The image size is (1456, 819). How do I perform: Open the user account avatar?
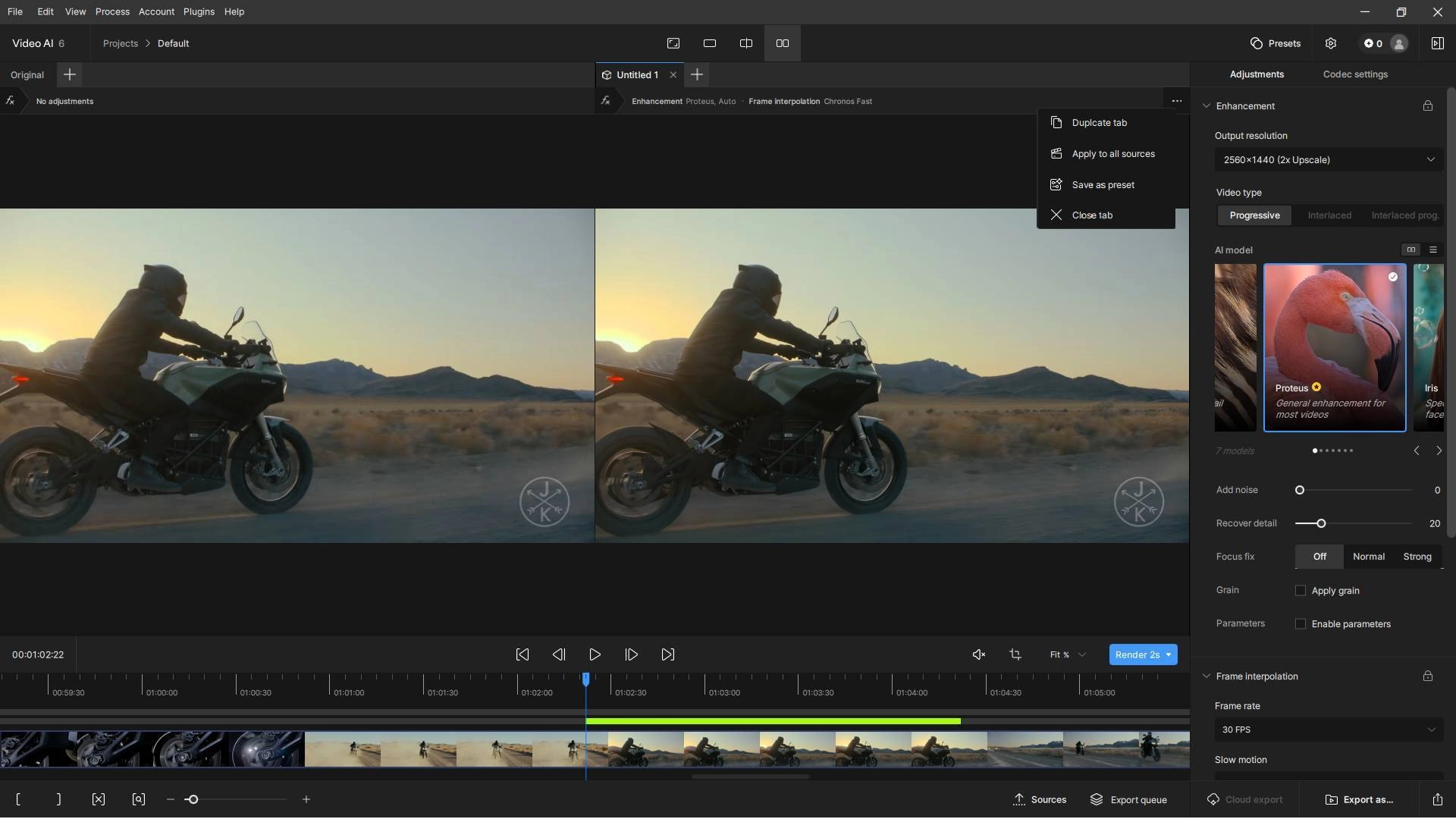click(1399, 43)
